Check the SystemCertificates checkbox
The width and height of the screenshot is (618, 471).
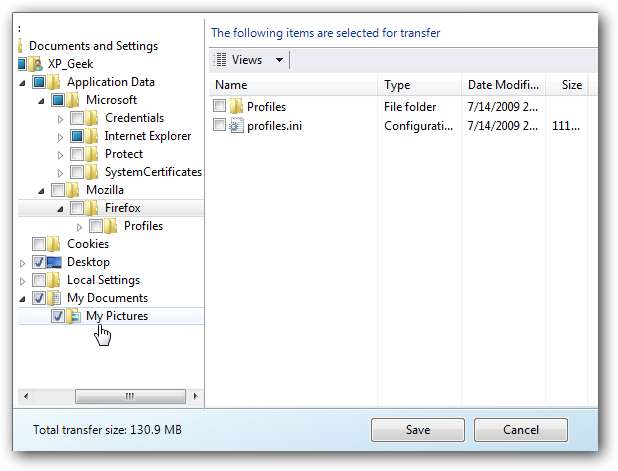(x=77, y=172)
